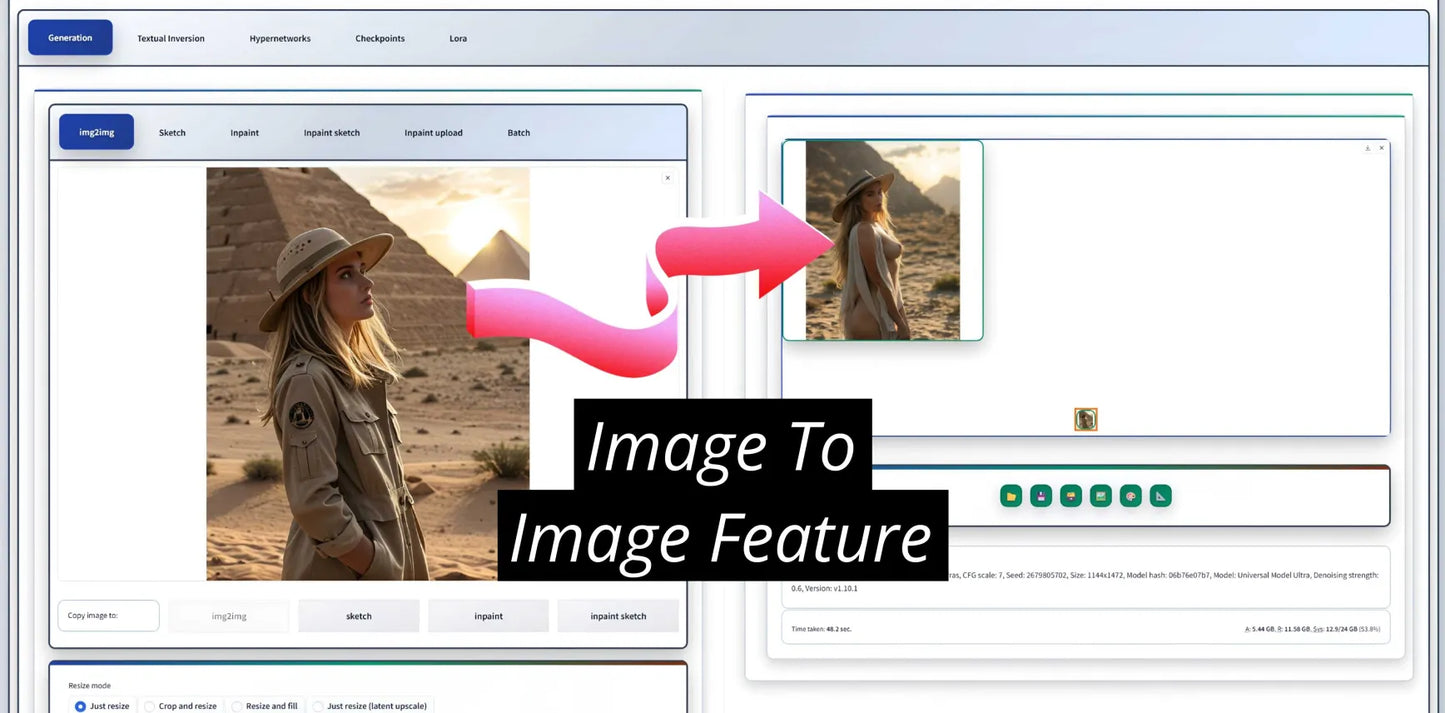Viewport: 1445px width, 713px height.
Task: Select the Just resize radio option
Action: (81, 706)
